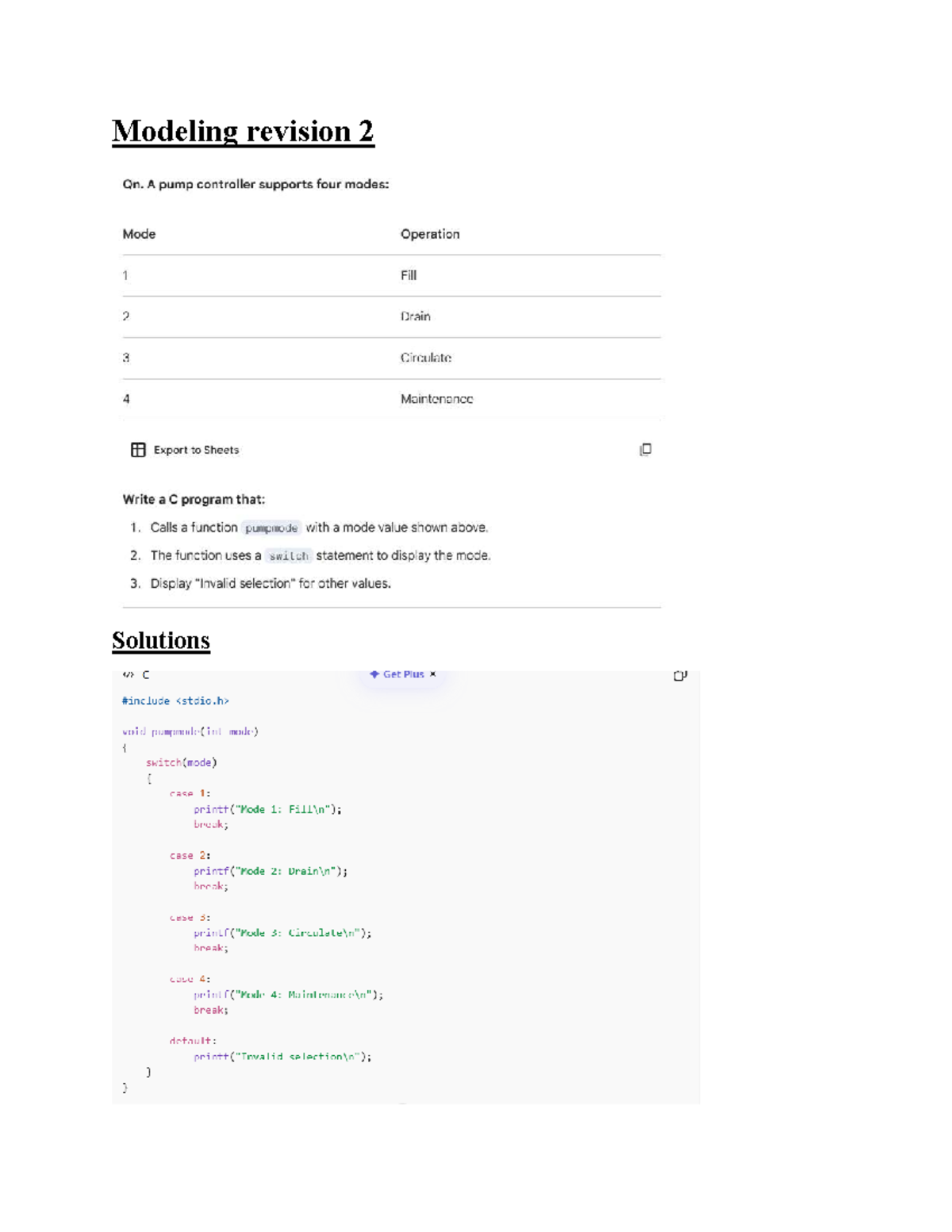The width and height of the screenshot is (952, 1232).
Task: Click the "default:" code line
Action: (x=193, y=1041)
